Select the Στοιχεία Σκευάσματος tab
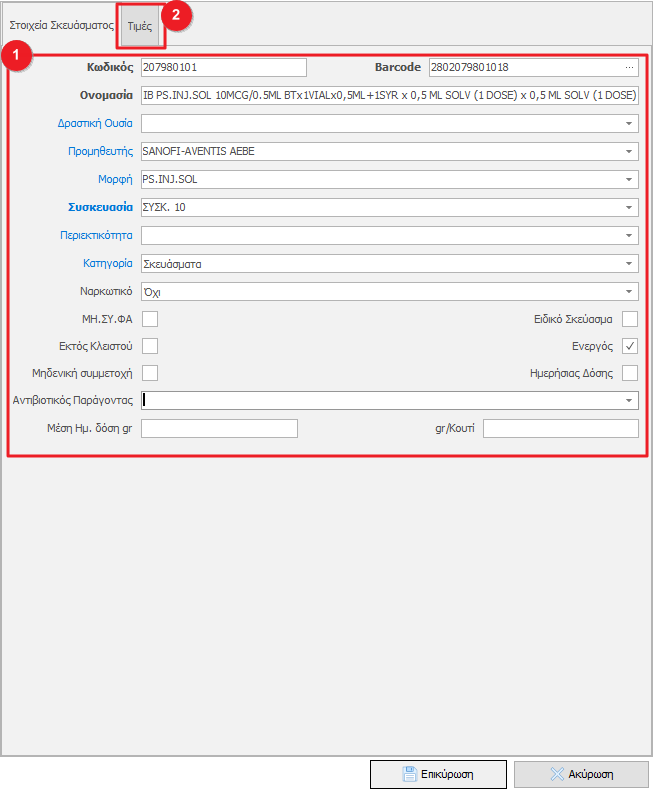The image size is (653, 791). point(61,27)
